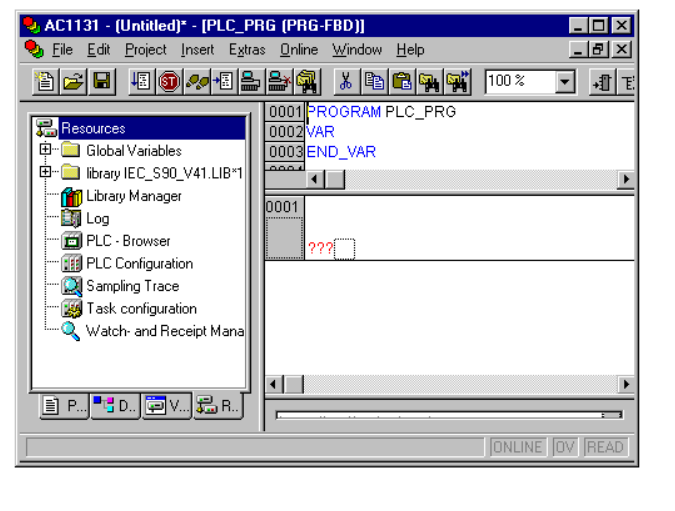Click right arrow of declaration editor scrollbar

tap(626, 179)
